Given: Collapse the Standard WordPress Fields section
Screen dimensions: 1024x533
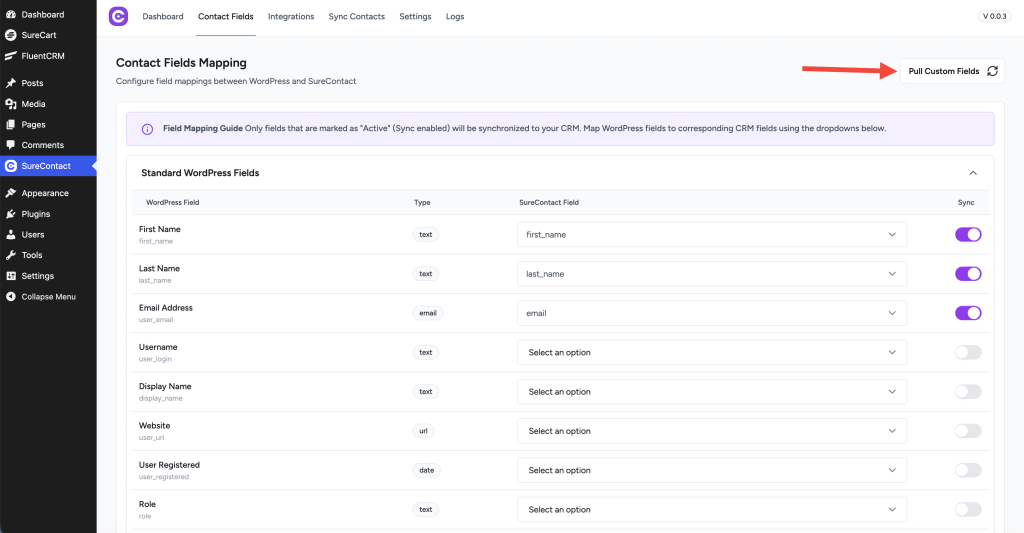Looking at the screenshot, I should (973, 173).
